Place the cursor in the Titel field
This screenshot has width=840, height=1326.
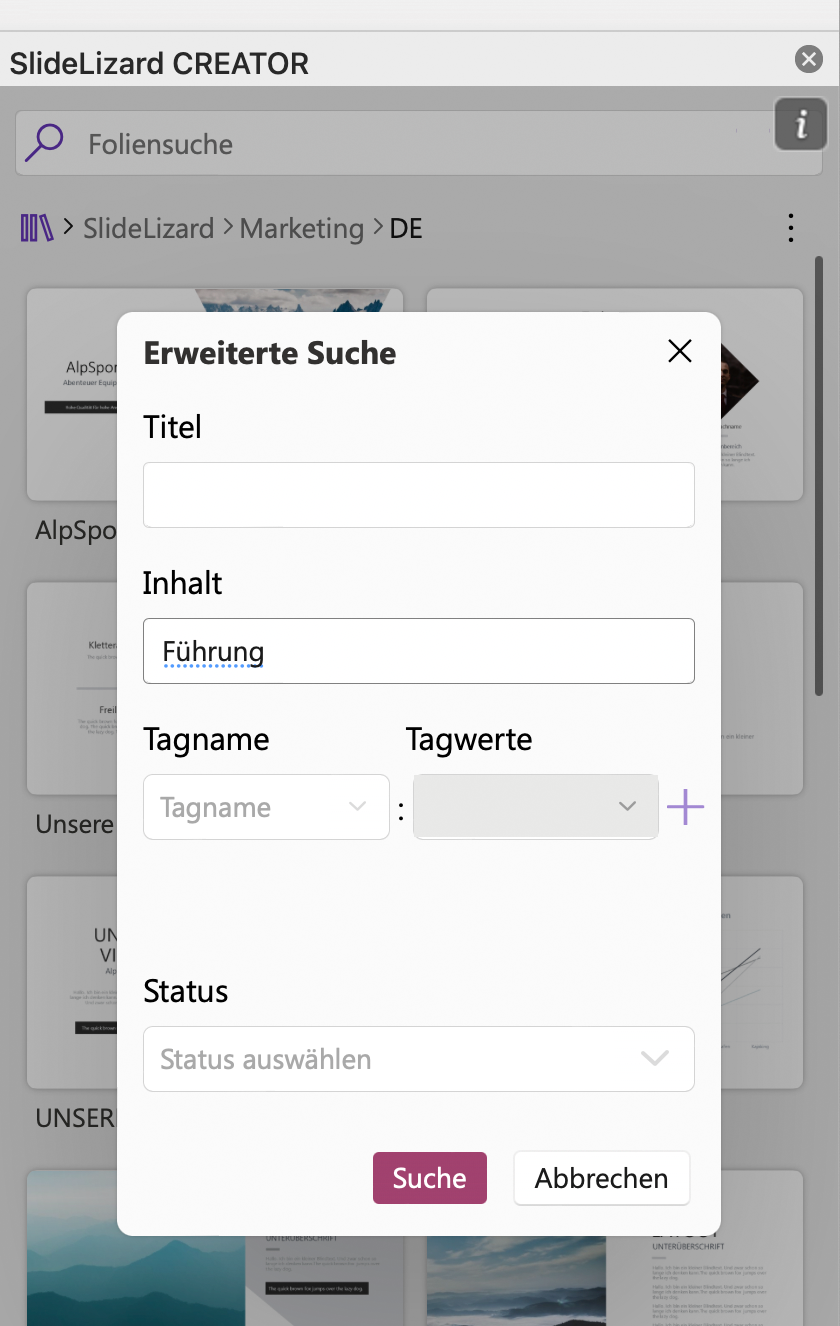[419, 494]
